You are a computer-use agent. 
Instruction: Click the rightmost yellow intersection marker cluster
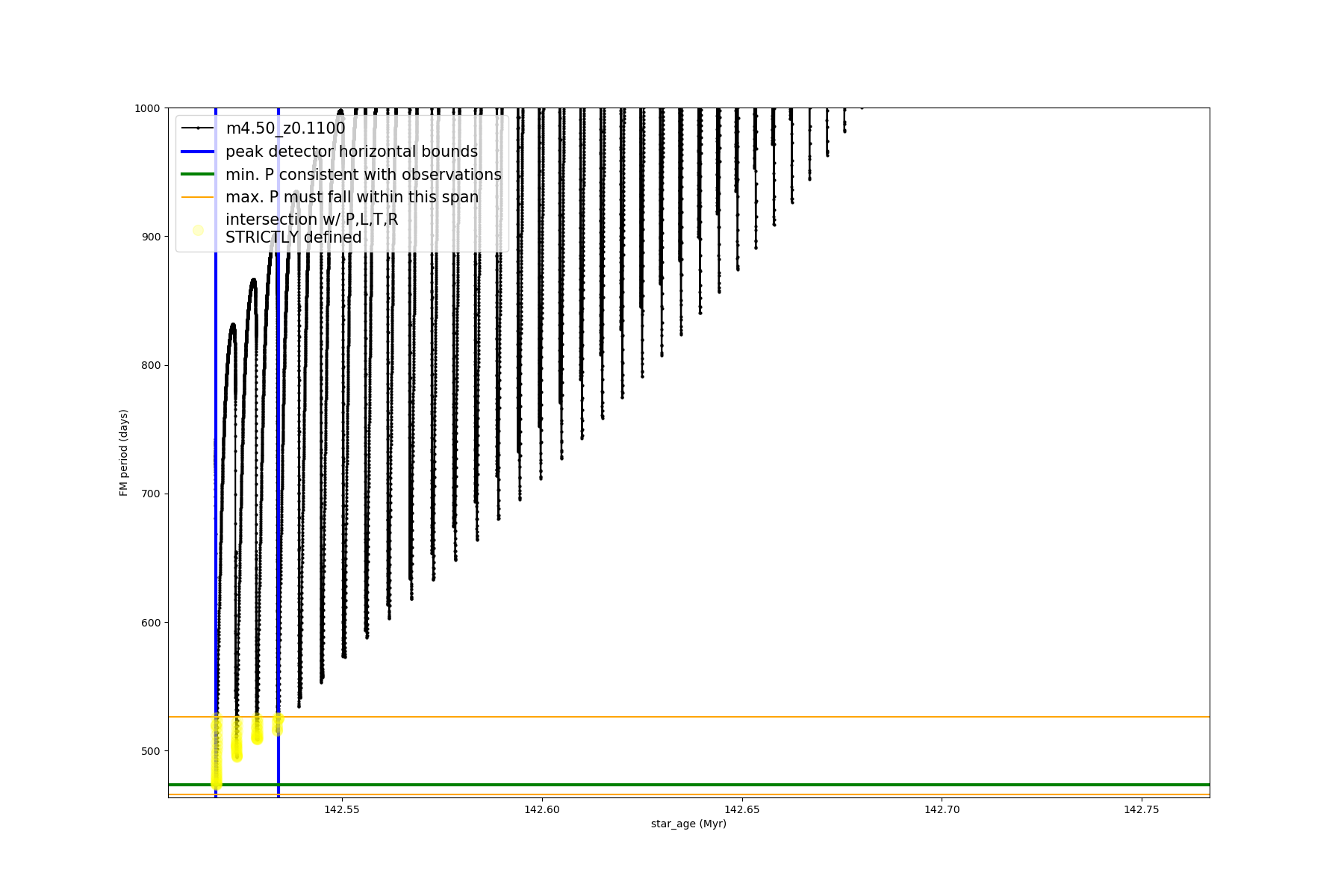[278, 721]
